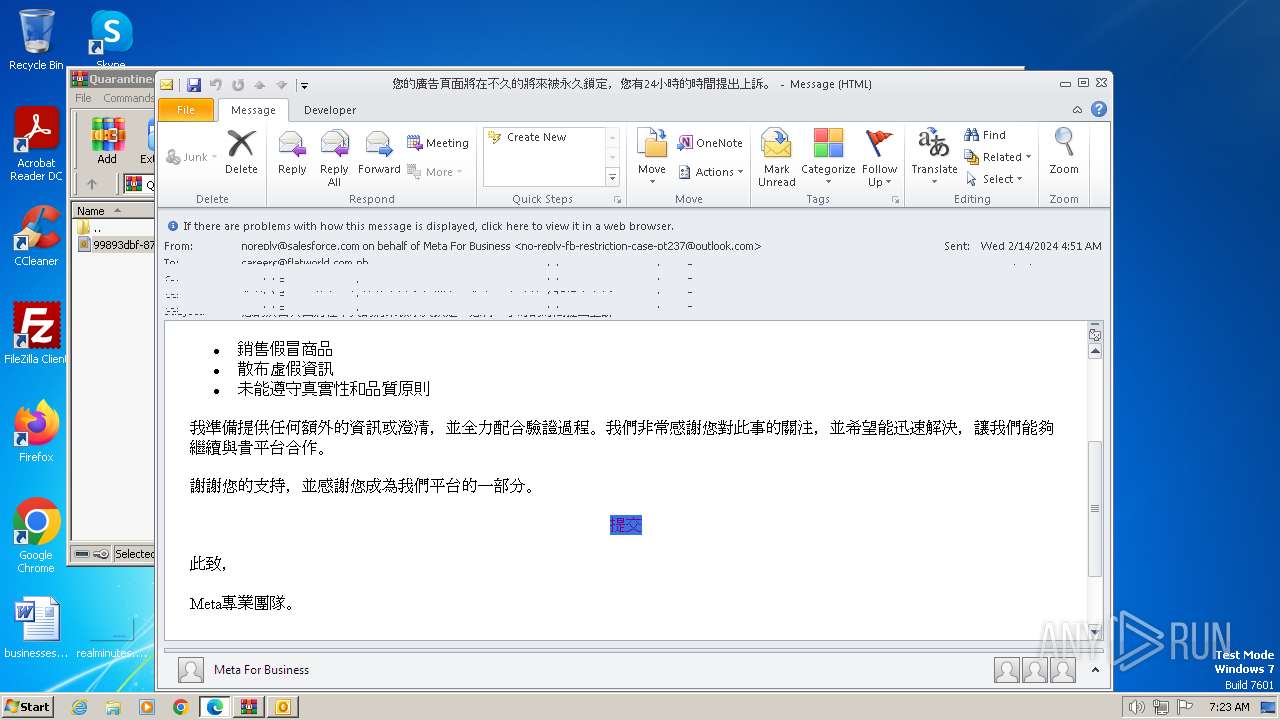Open the File tab
This screenshot has height=720, width=1280.
(186, 110)
